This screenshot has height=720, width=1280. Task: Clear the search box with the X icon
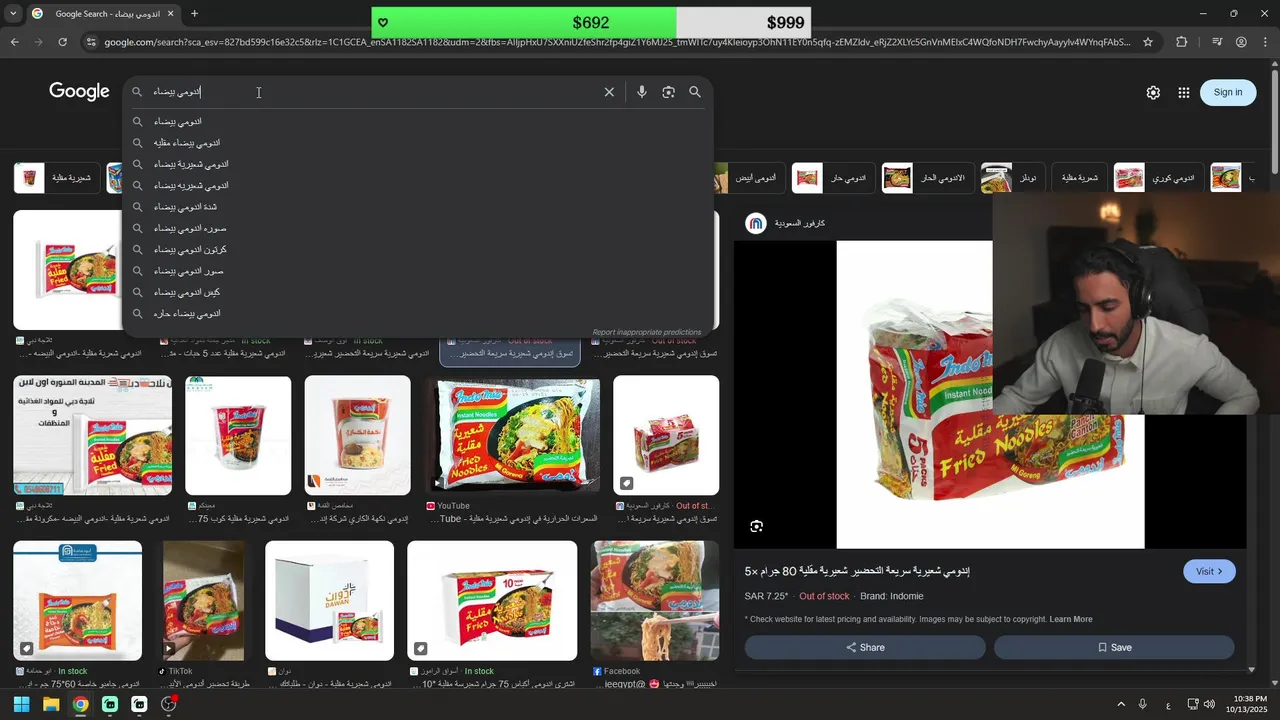click(x=609, y=92)
